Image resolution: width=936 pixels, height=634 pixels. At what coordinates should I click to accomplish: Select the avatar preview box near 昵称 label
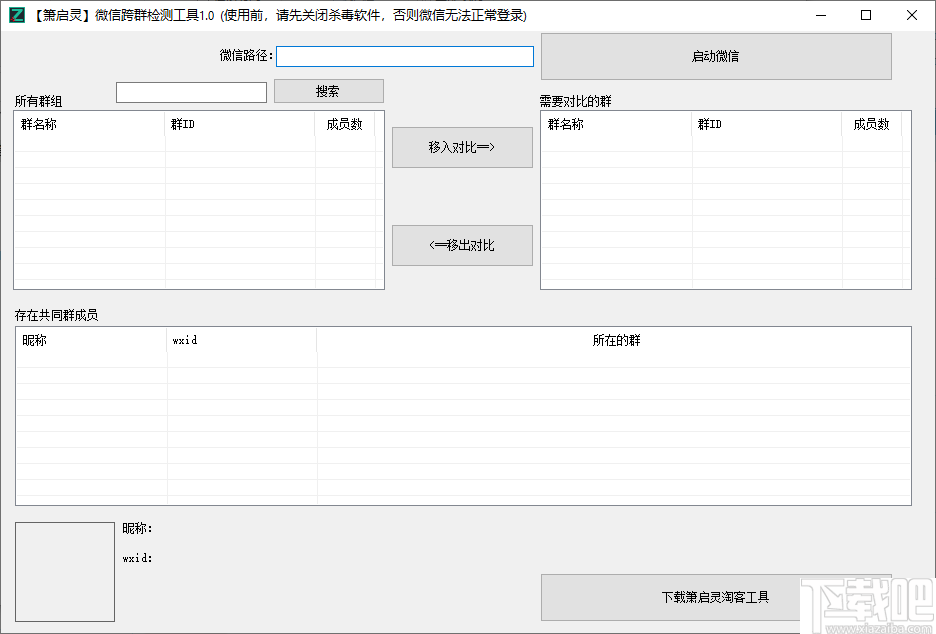[64, 570]
